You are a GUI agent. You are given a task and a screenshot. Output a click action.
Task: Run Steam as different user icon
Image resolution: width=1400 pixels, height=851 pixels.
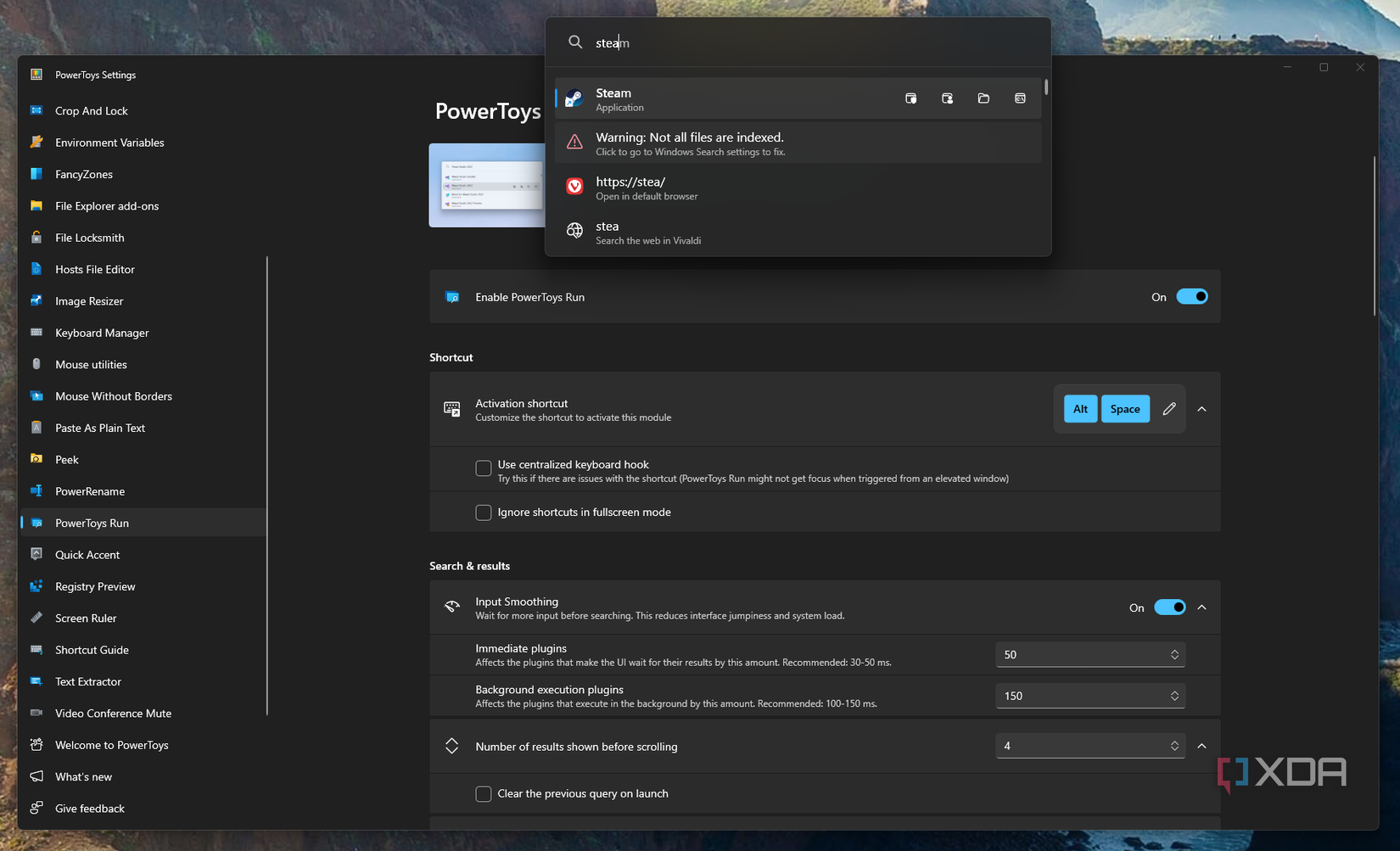point(947,98)
